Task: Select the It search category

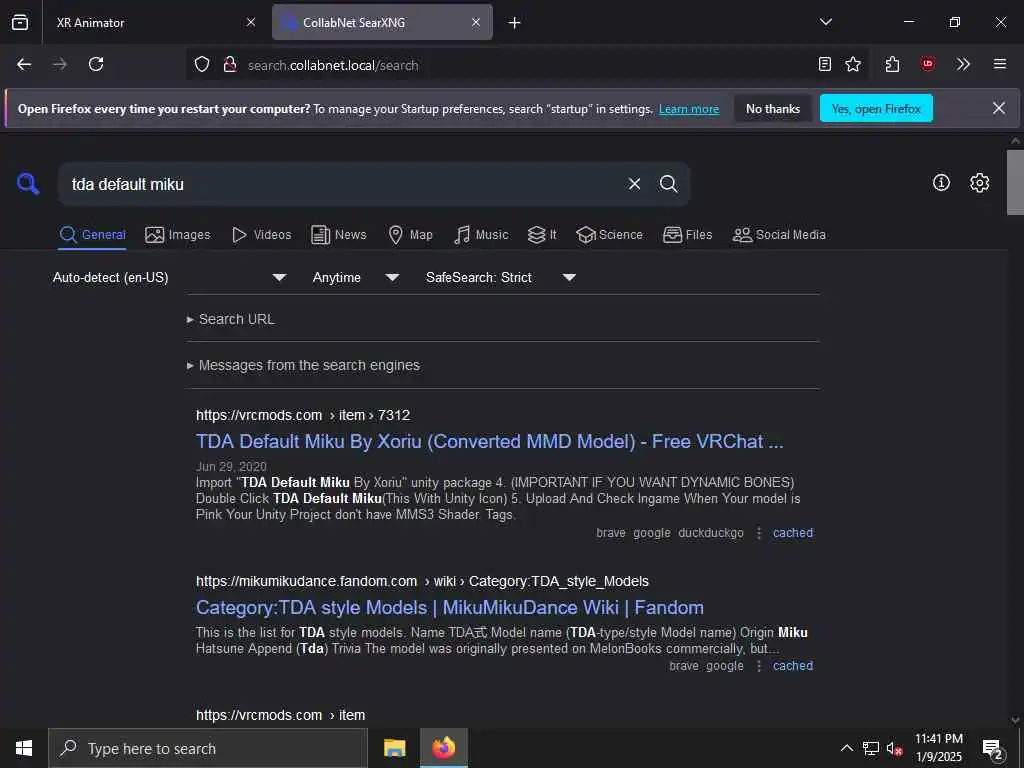Action: coord(542,235)
